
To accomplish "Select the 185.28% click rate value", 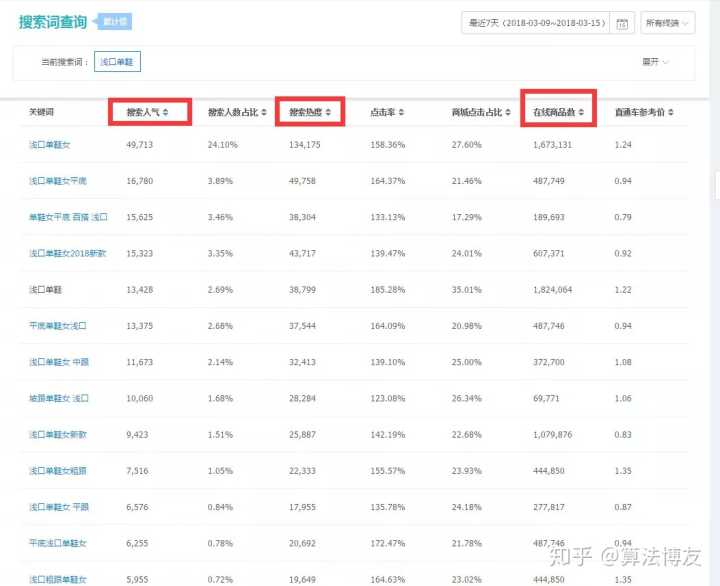I will point(388,290).
